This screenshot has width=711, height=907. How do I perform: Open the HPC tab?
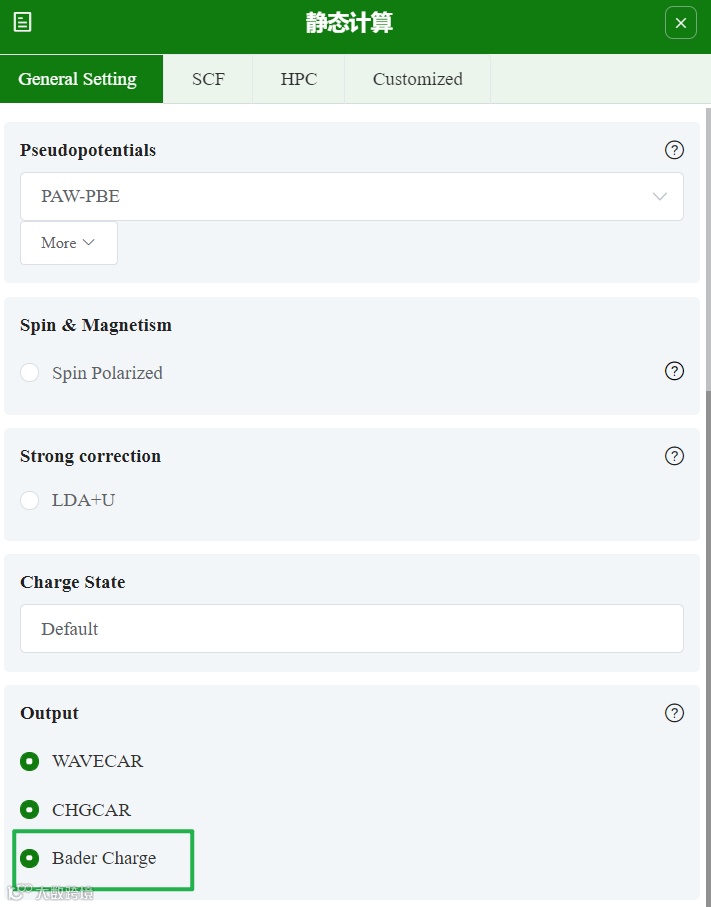pyautogui.click(x=298, y=79)
